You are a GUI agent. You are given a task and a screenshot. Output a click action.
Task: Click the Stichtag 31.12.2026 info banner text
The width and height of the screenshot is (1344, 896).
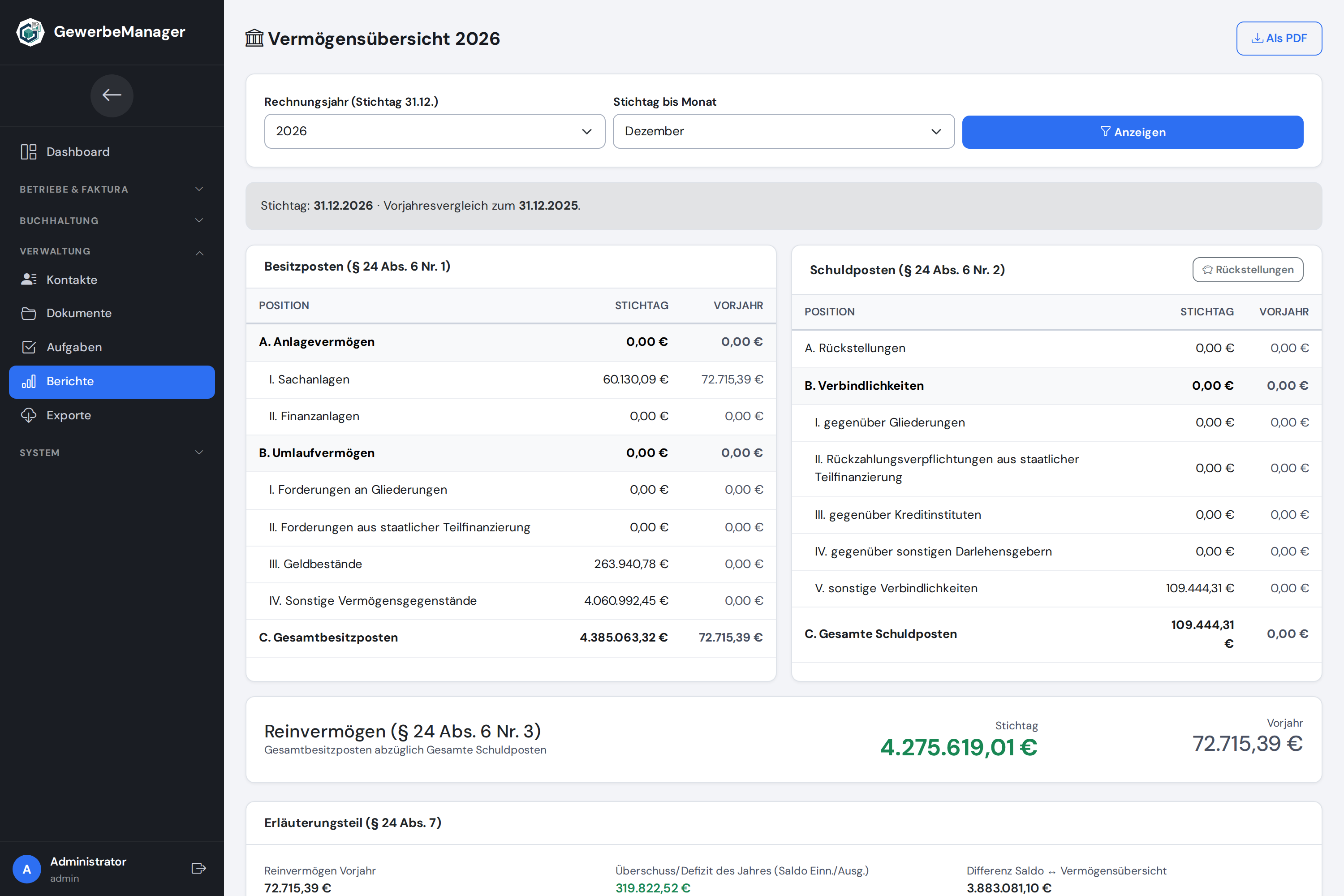pos(420,206)
